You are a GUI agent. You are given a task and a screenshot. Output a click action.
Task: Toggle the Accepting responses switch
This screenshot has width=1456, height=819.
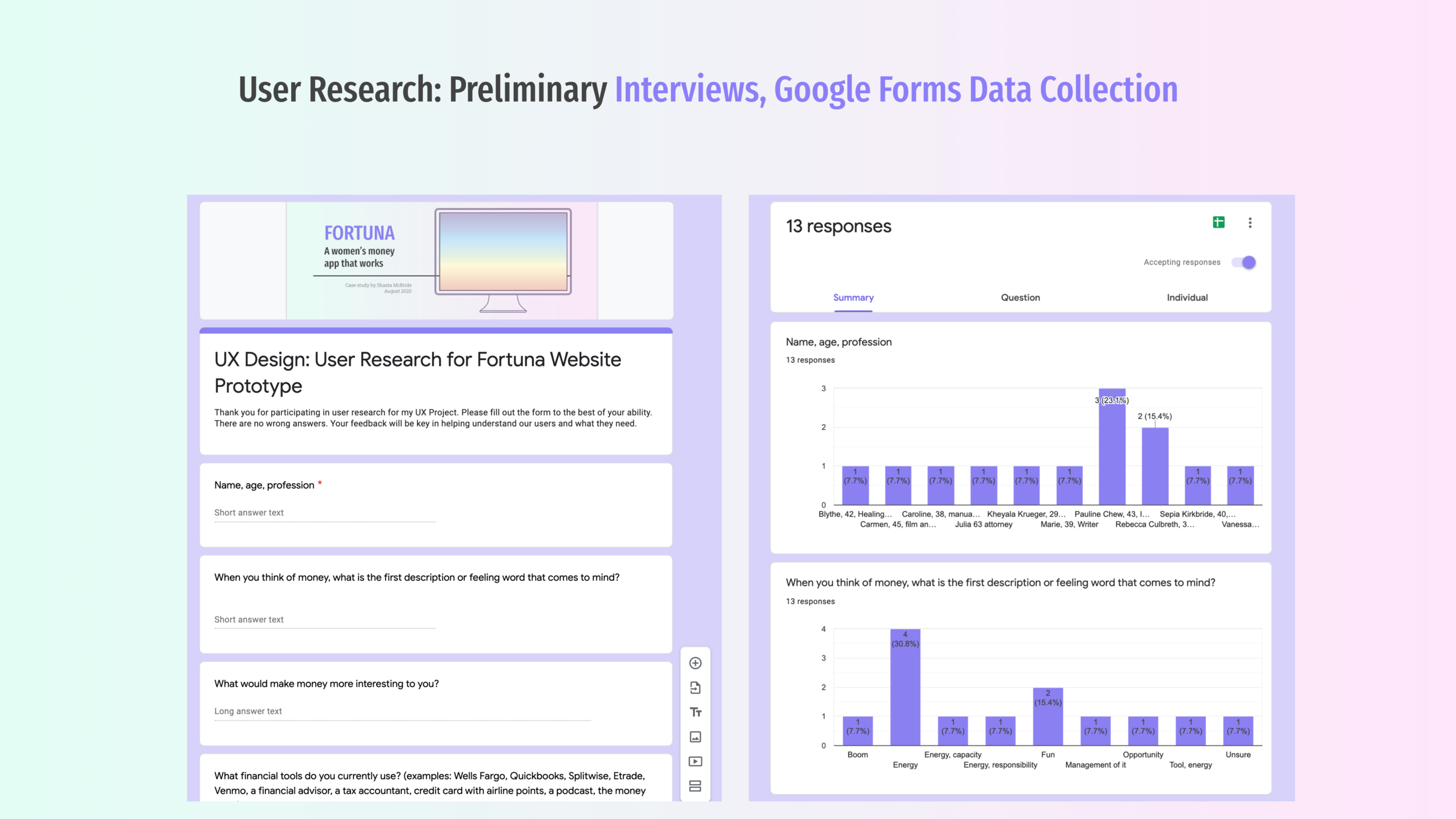pyautogui.click(x=1244, y=262)
